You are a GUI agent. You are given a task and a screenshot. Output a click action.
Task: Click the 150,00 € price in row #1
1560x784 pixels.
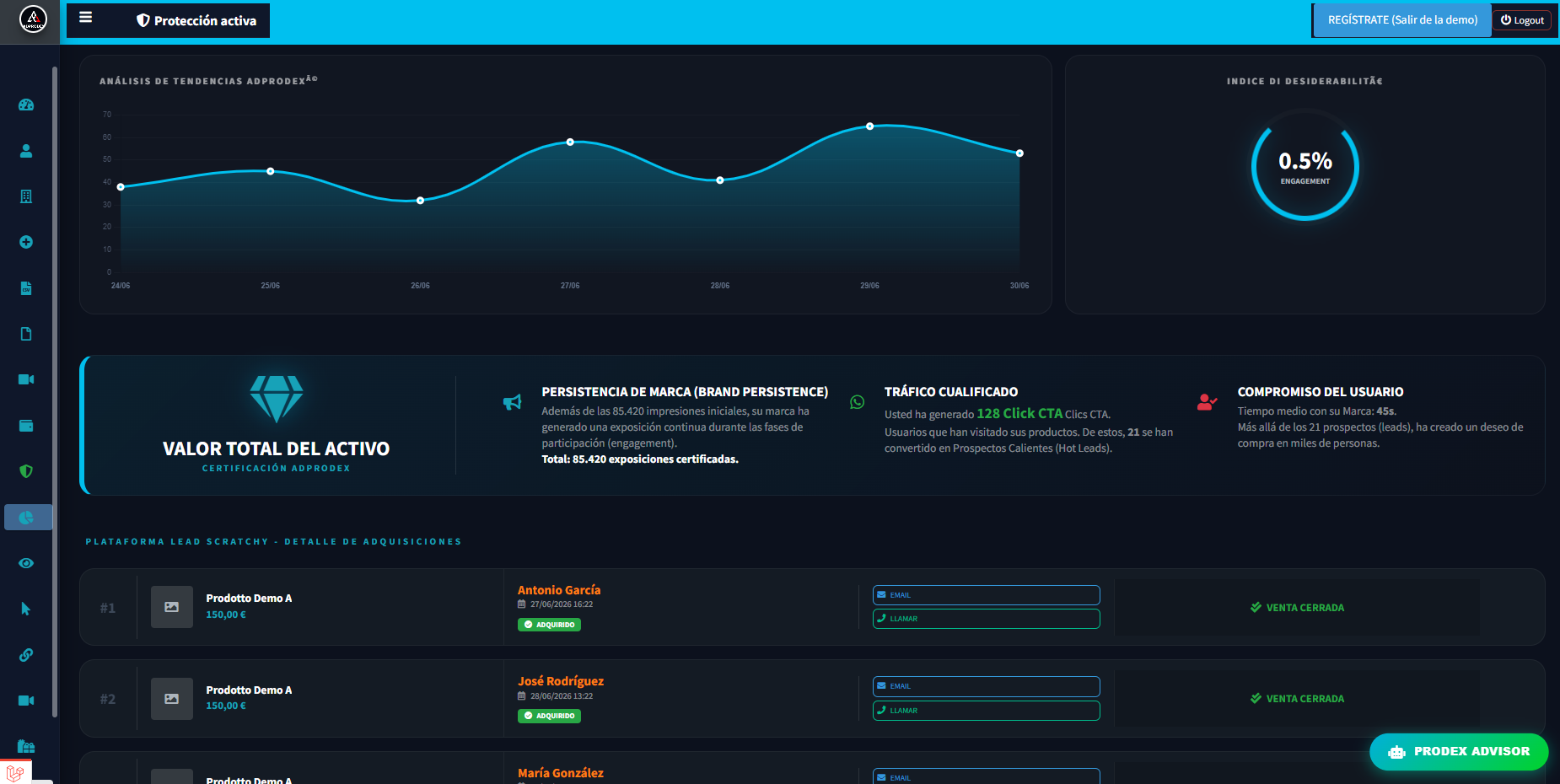[x=226, y=615]
